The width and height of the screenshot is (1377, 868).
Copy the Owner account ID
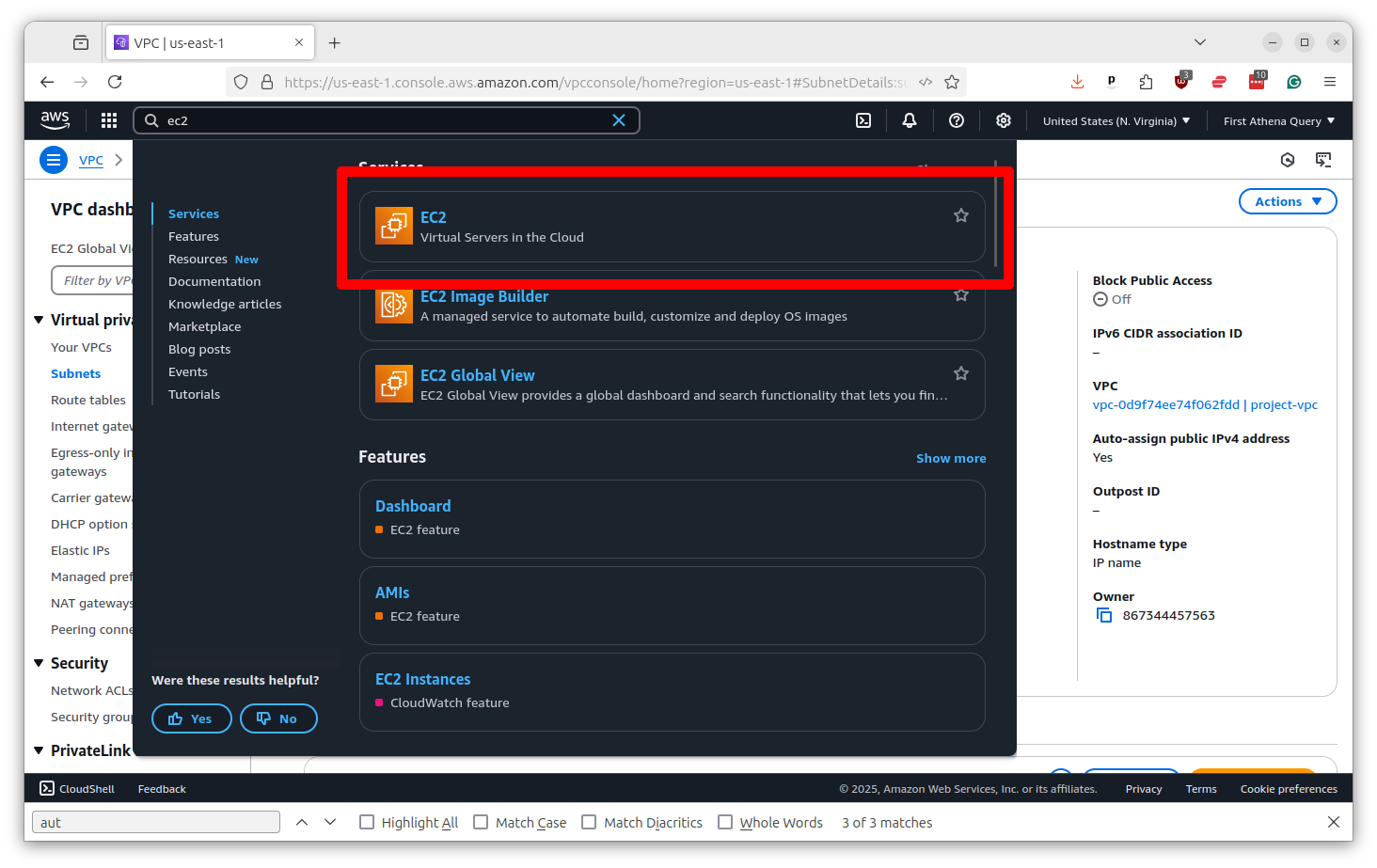click(1103, 614)
